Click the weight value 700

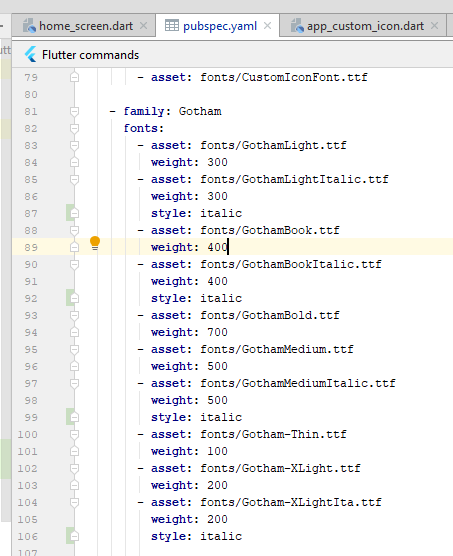217,332
